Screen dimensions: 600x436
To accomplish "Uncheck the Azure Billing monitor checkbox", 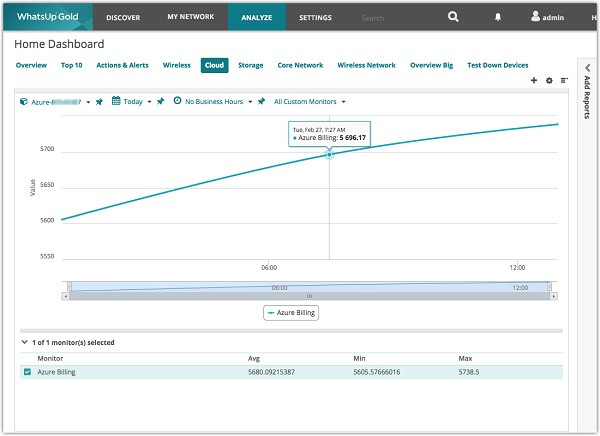I will (27, 372).
